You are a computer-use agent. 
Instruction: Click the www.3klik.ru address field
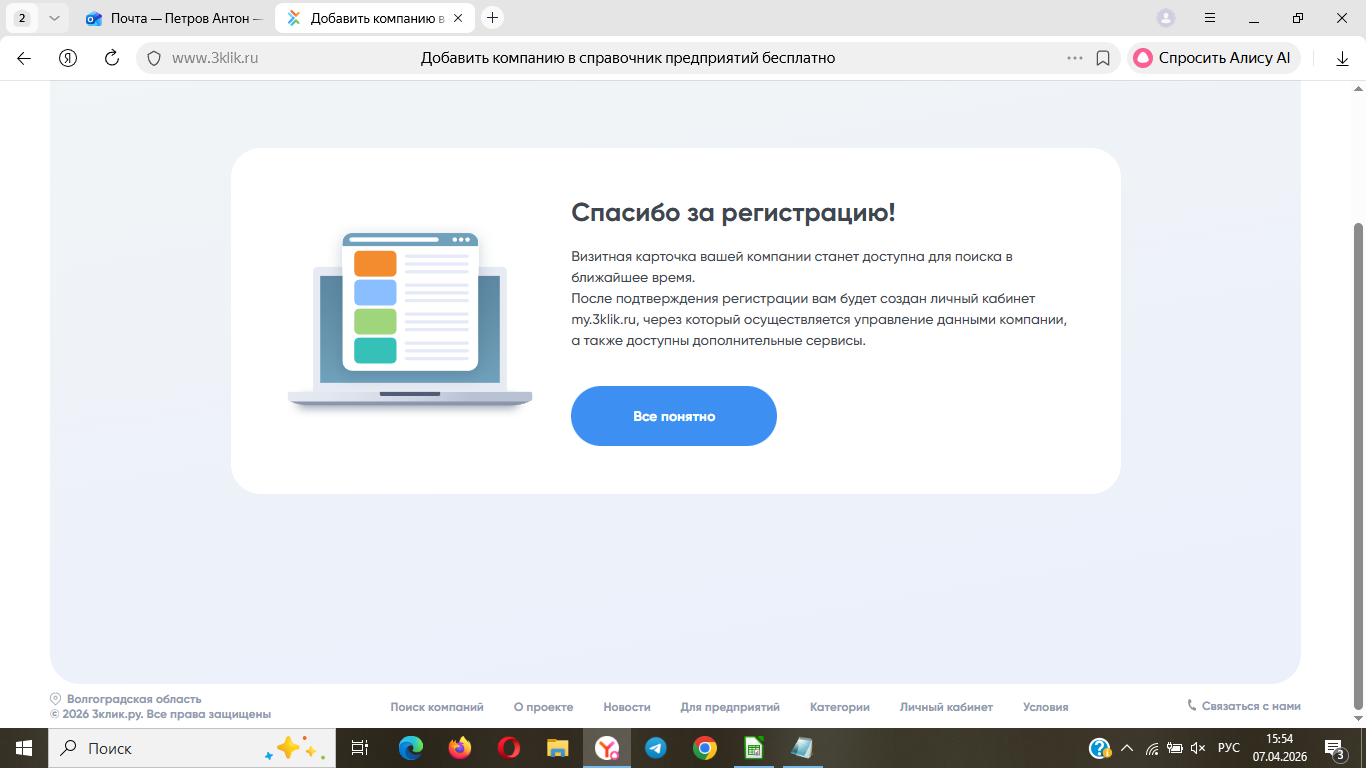pos(215,58)
